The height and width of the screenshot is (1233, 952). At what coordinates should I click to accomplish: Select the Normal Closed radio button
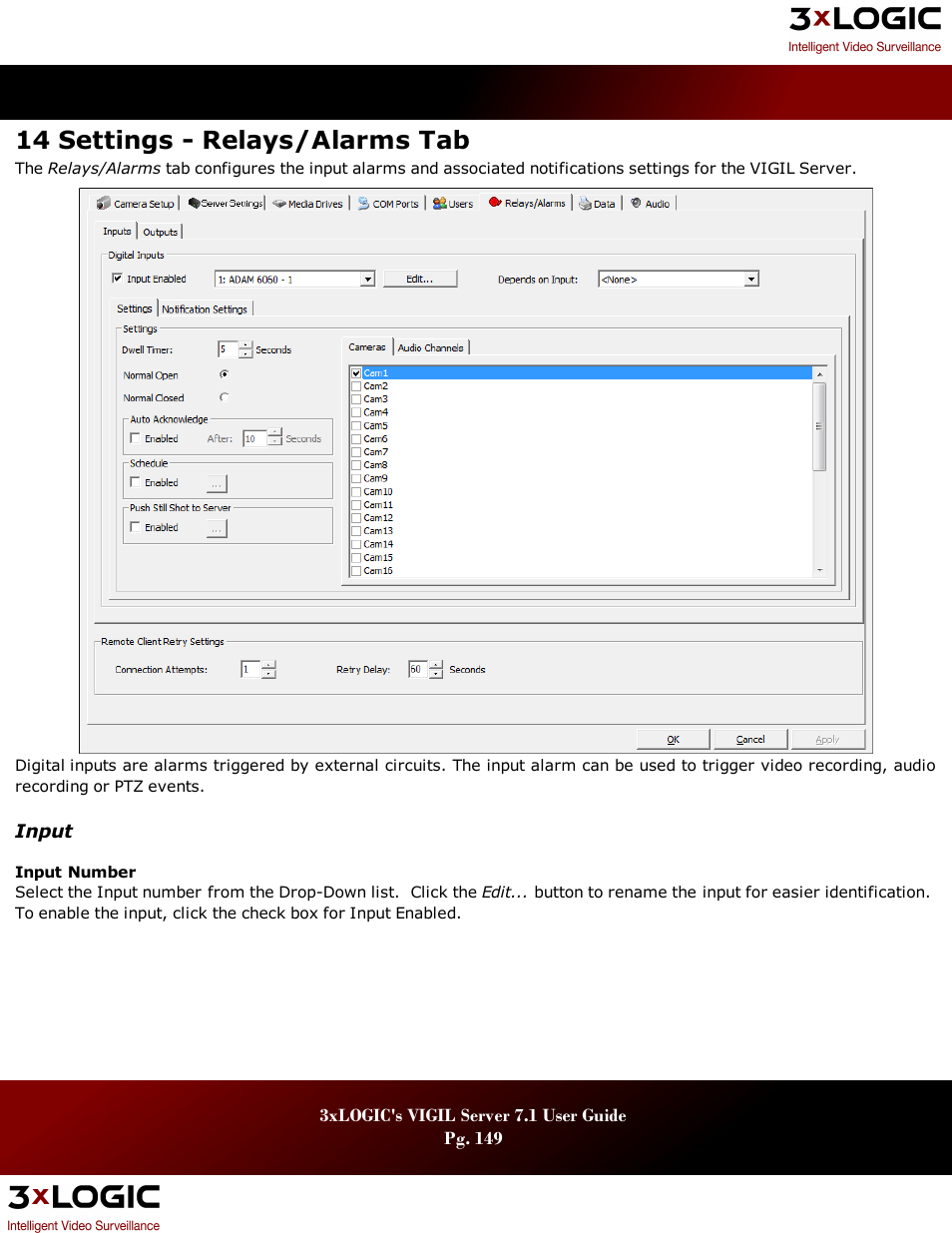point(225,396)
